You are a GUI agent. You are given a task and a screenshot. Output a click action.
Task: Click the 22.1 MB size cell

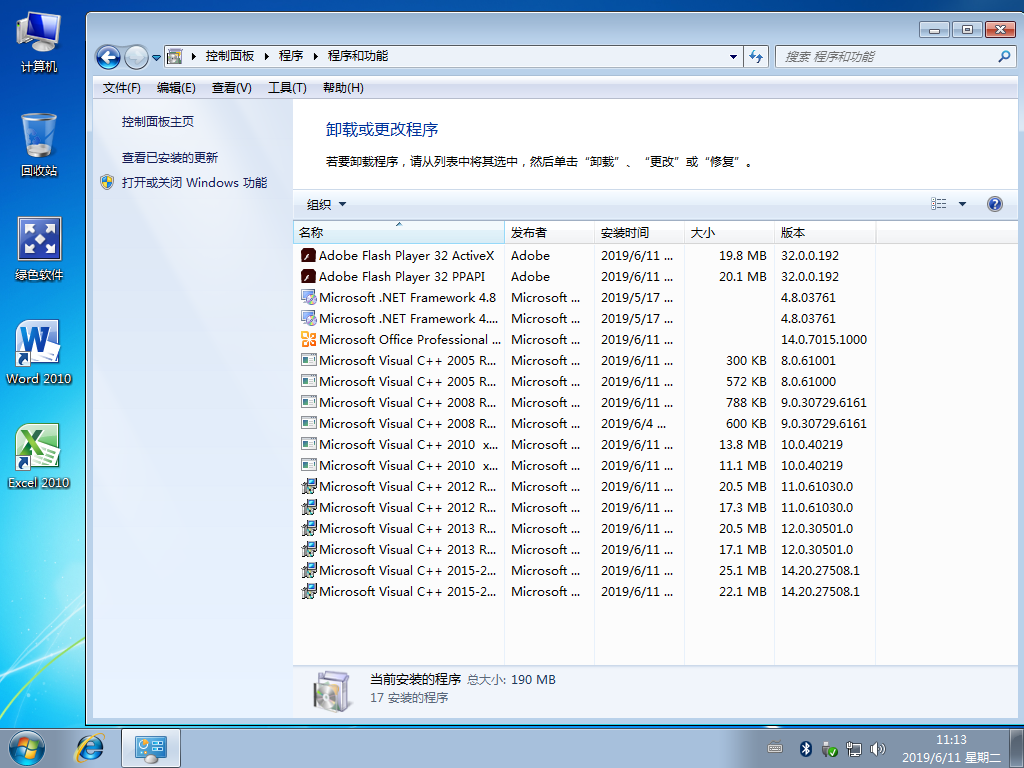[743, 592]
